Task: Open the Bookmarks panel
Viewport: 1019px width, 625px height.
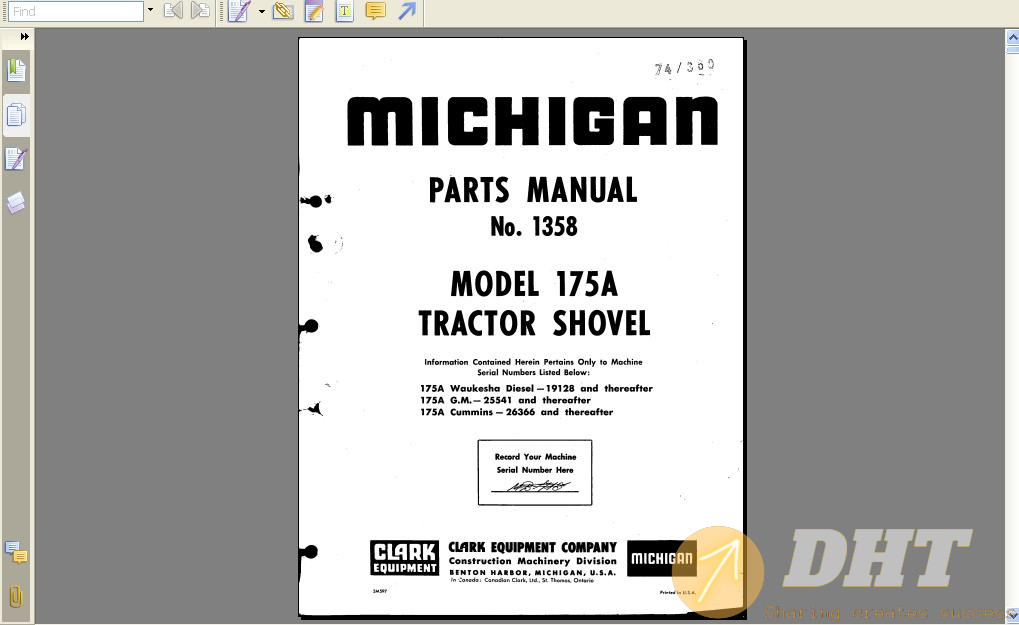Action: (16, 70)
